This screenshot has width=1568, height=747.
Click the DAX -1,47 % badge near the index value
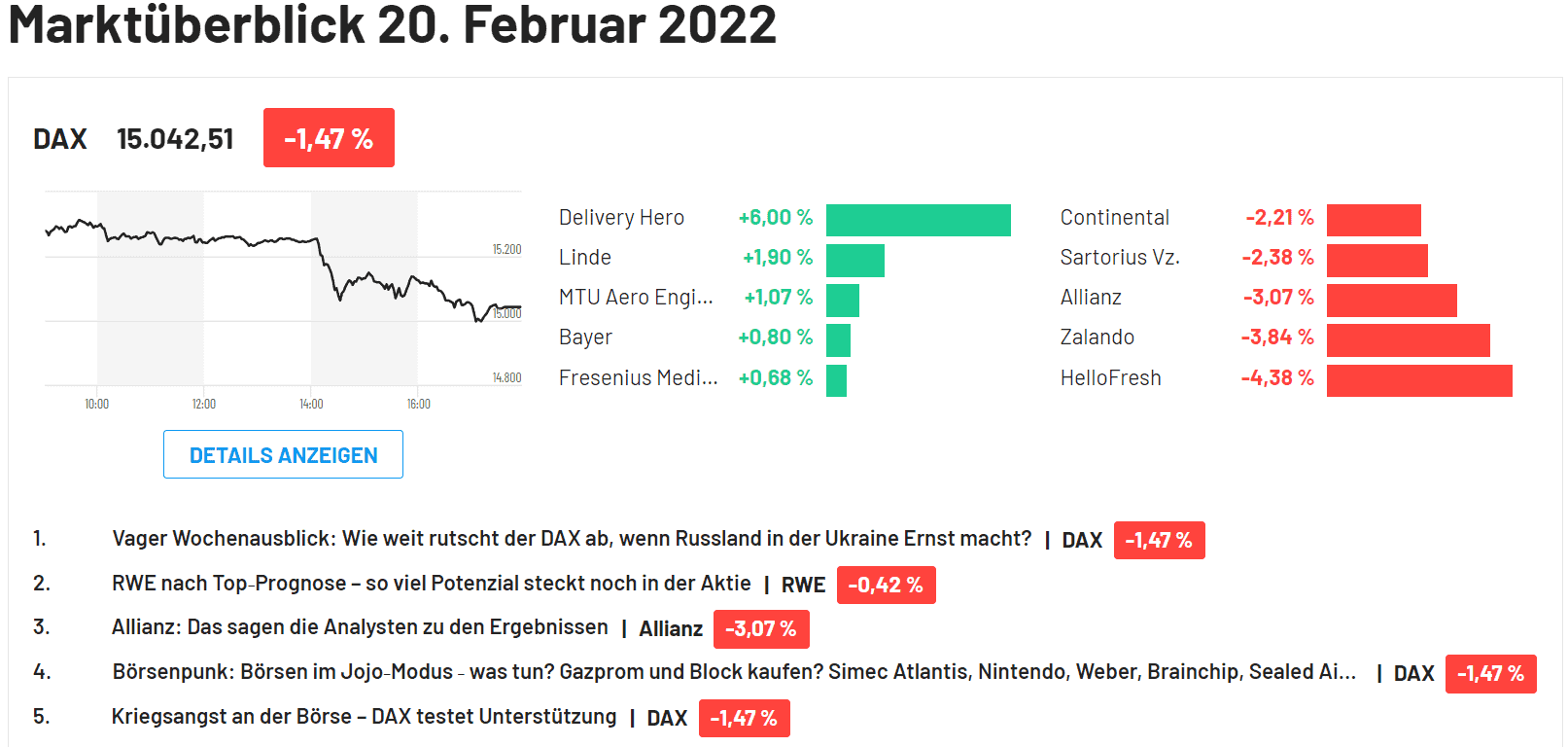[x=329, y=137]
